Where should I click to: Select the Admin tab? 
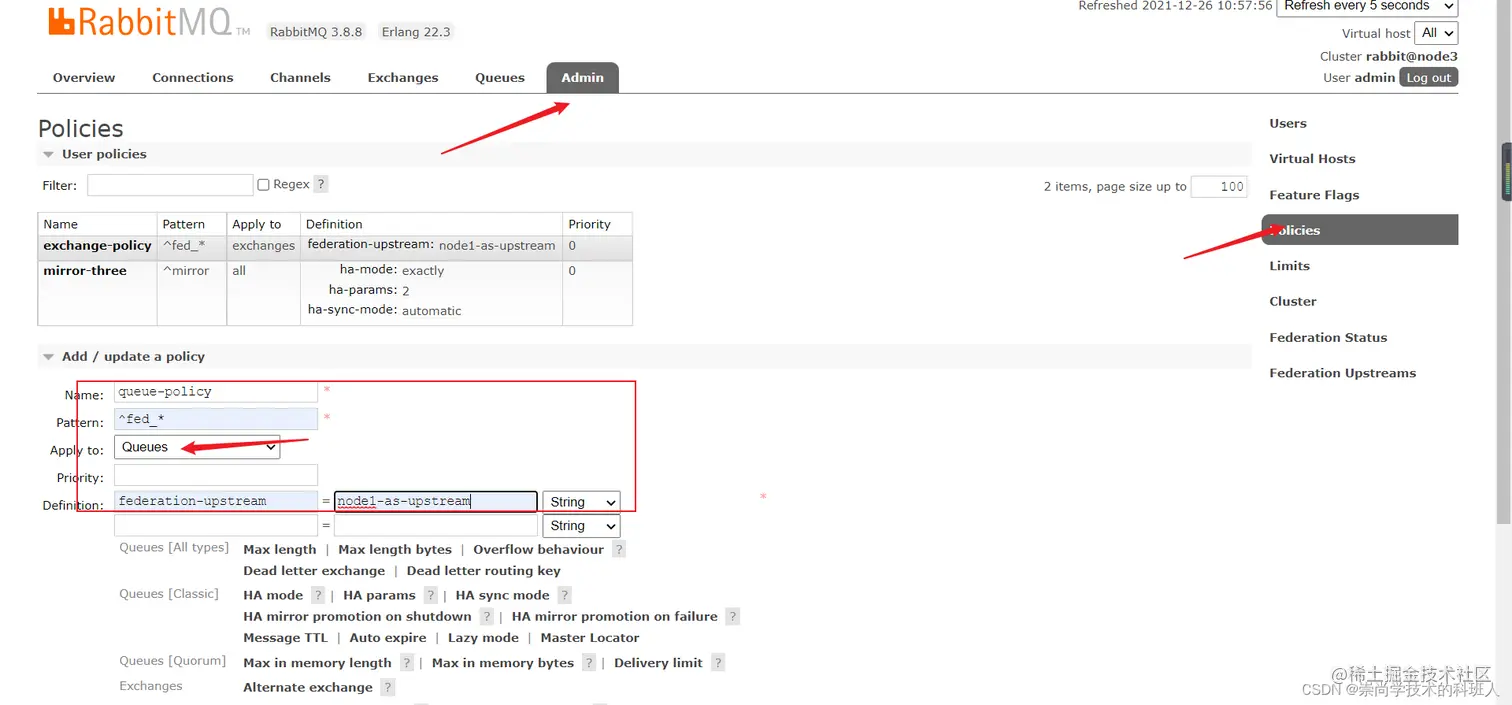(x=582, y=77)
